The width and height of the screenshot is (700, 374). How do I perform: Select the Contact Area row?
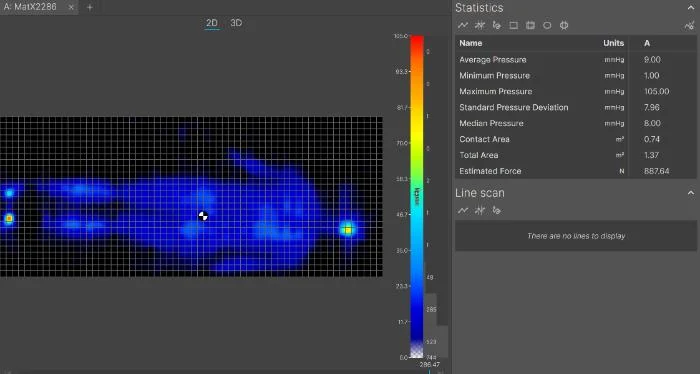click(575, 139)
